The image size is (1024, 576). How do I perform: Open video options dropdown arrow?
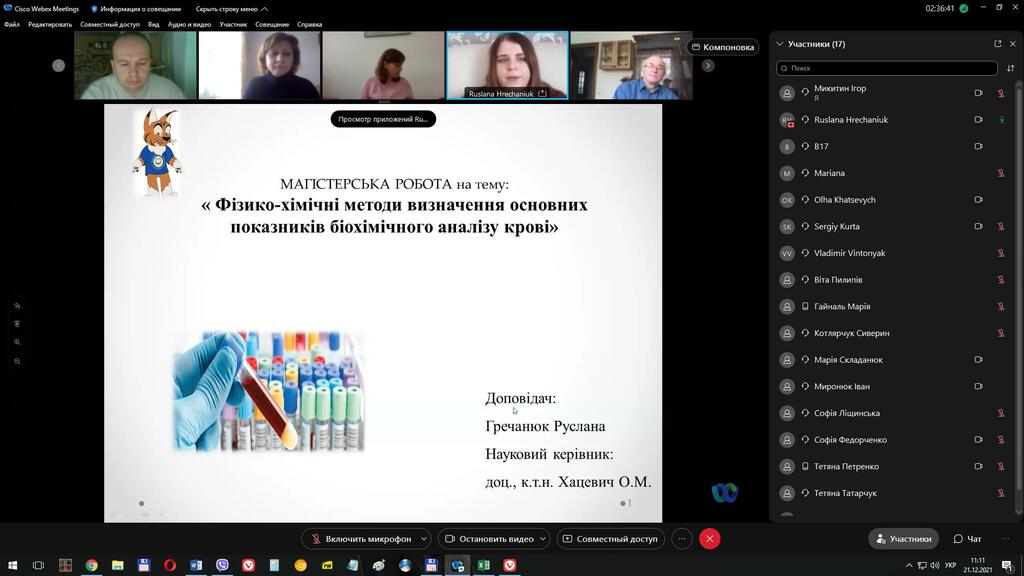point(543,539)
